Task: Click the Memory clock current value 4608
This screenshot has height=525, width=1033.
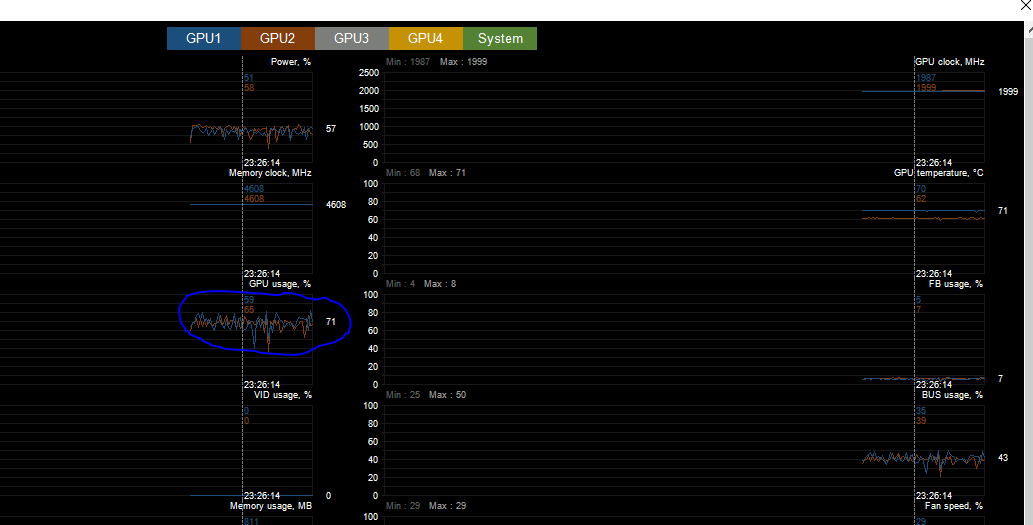Action: [336, 205]
